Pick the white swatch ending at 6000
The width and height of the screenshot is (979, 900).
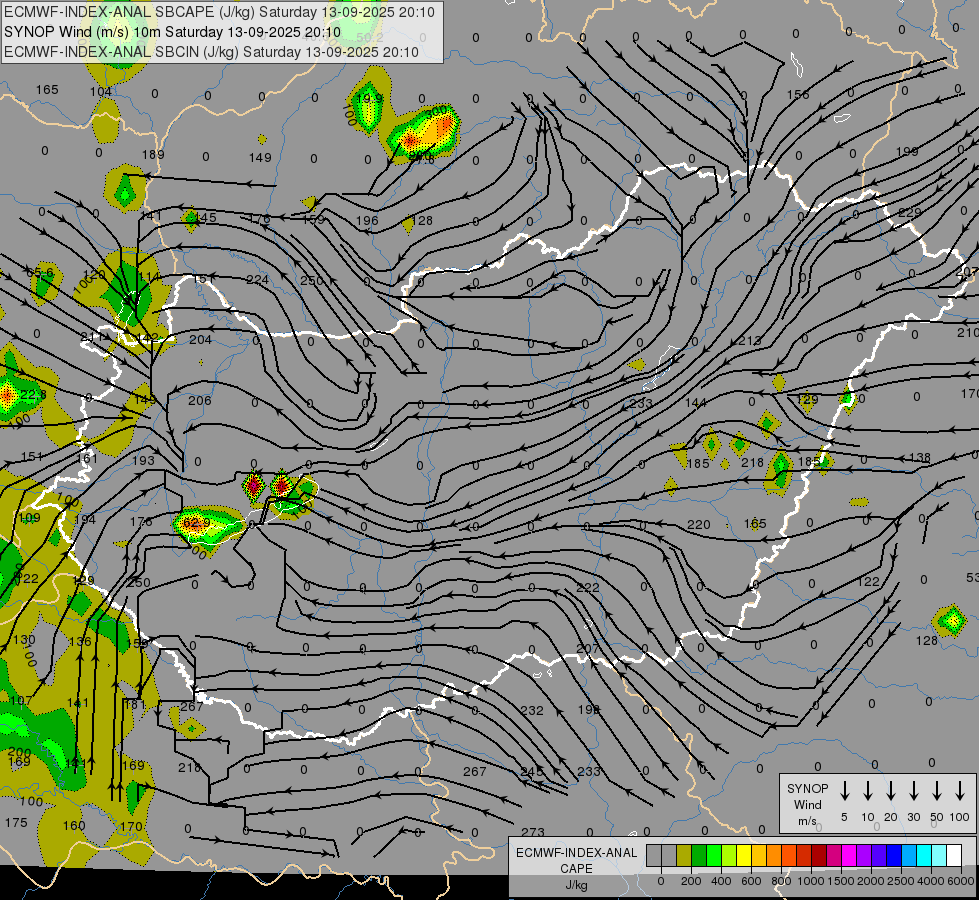click(954, 856)
